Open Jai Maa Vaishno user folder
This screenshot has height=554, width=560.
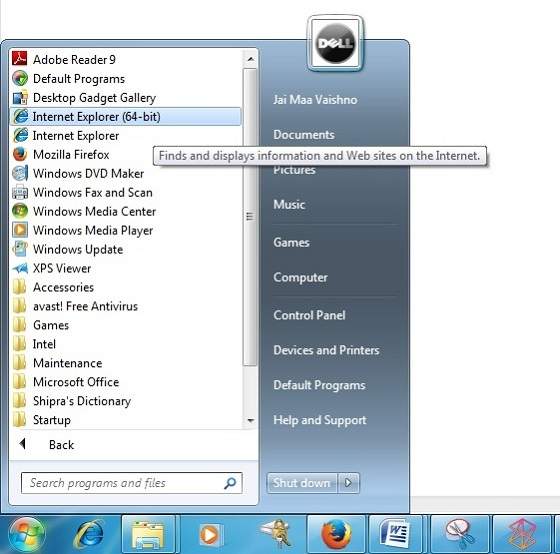[315, 100]
